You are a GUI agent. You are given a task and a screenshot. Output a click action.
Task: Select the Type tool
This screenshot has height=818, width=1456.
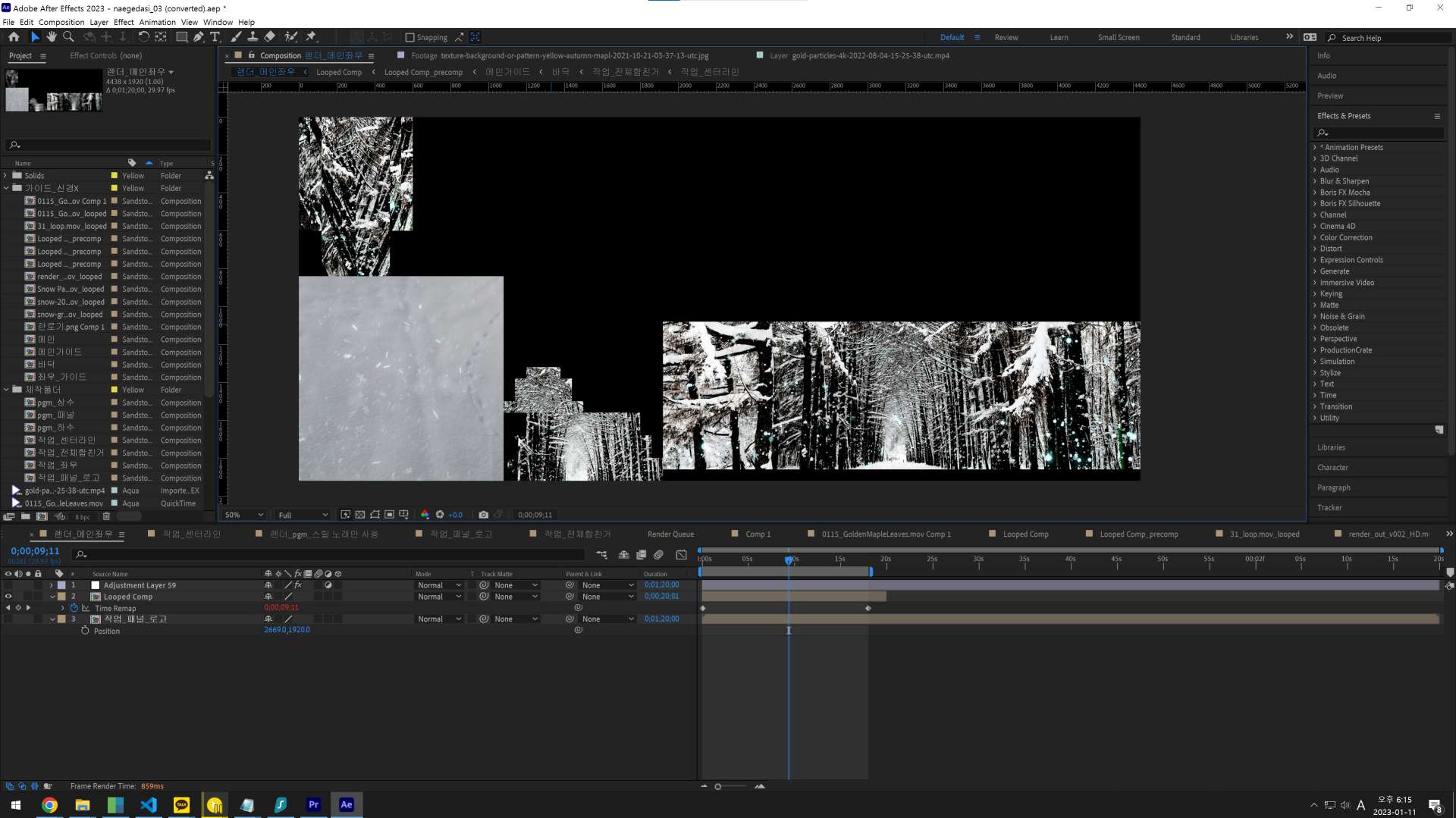click(x=215, y=36)
